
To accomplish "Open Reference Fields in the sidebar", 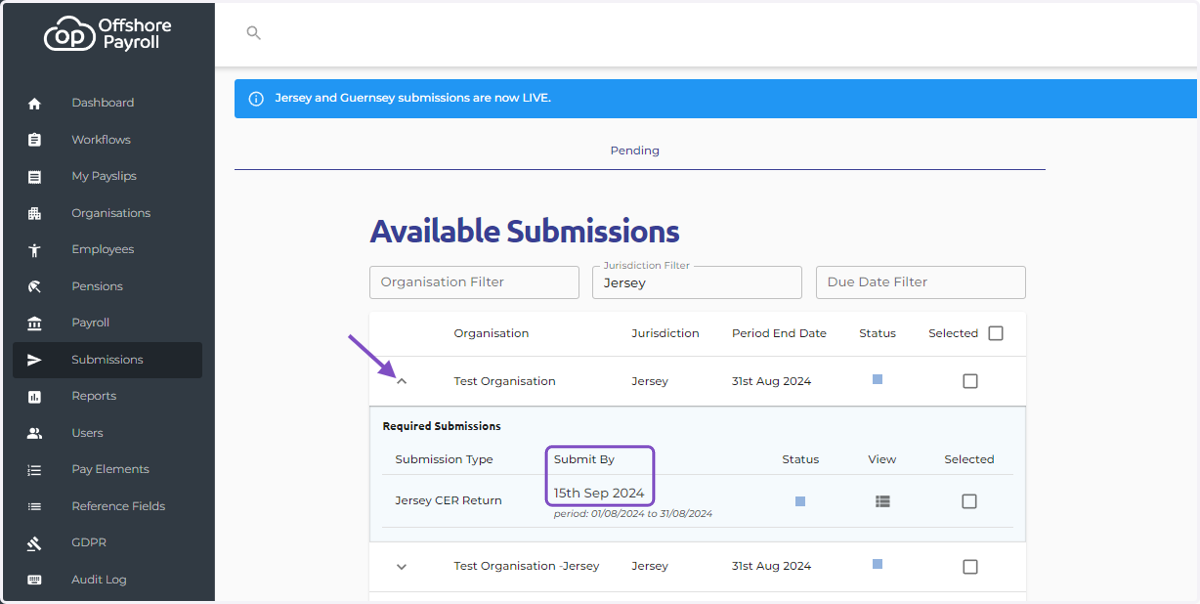I will (x=107, y=506).
